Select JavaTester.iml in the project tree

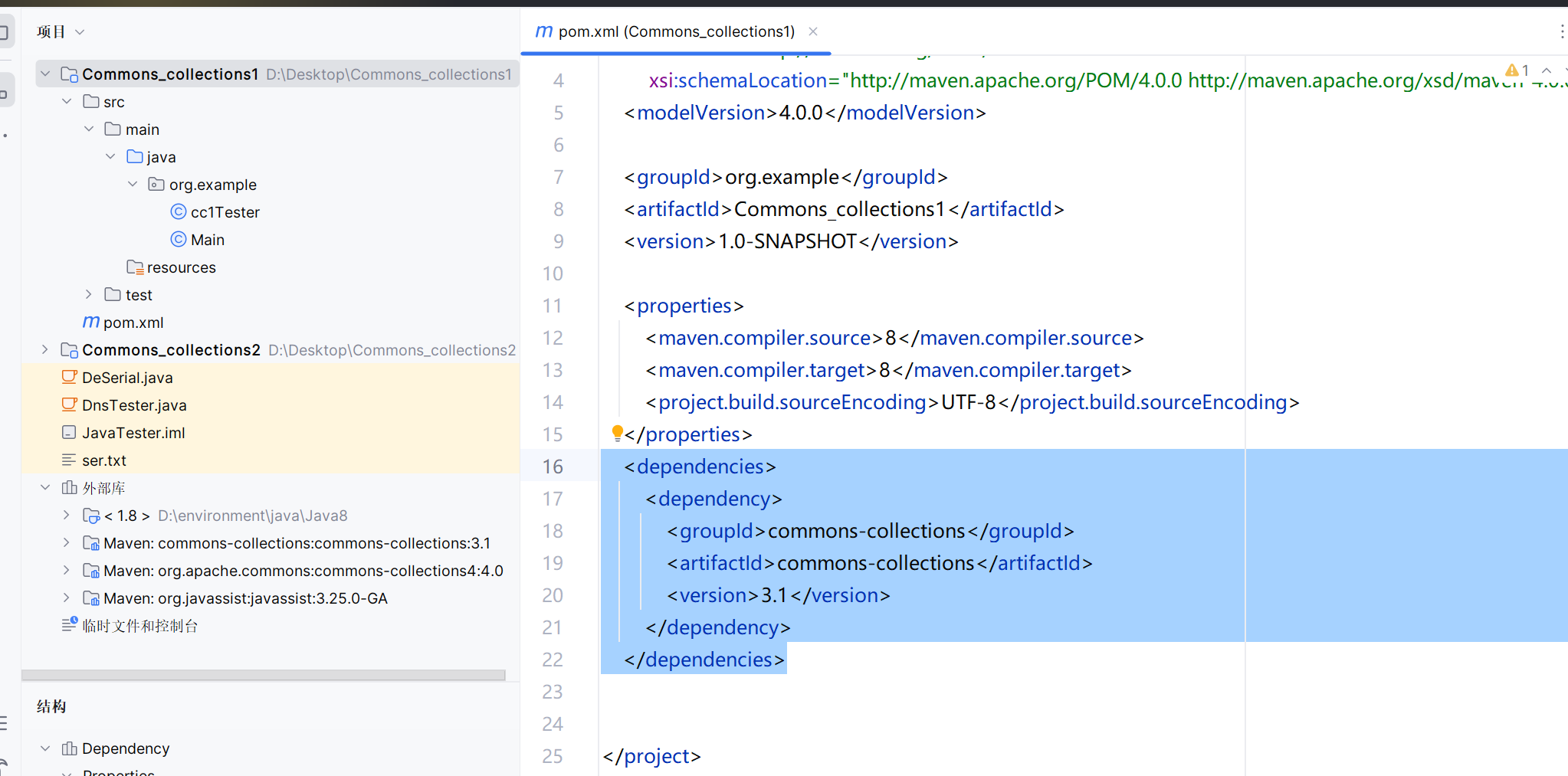(x=133, y=432)
